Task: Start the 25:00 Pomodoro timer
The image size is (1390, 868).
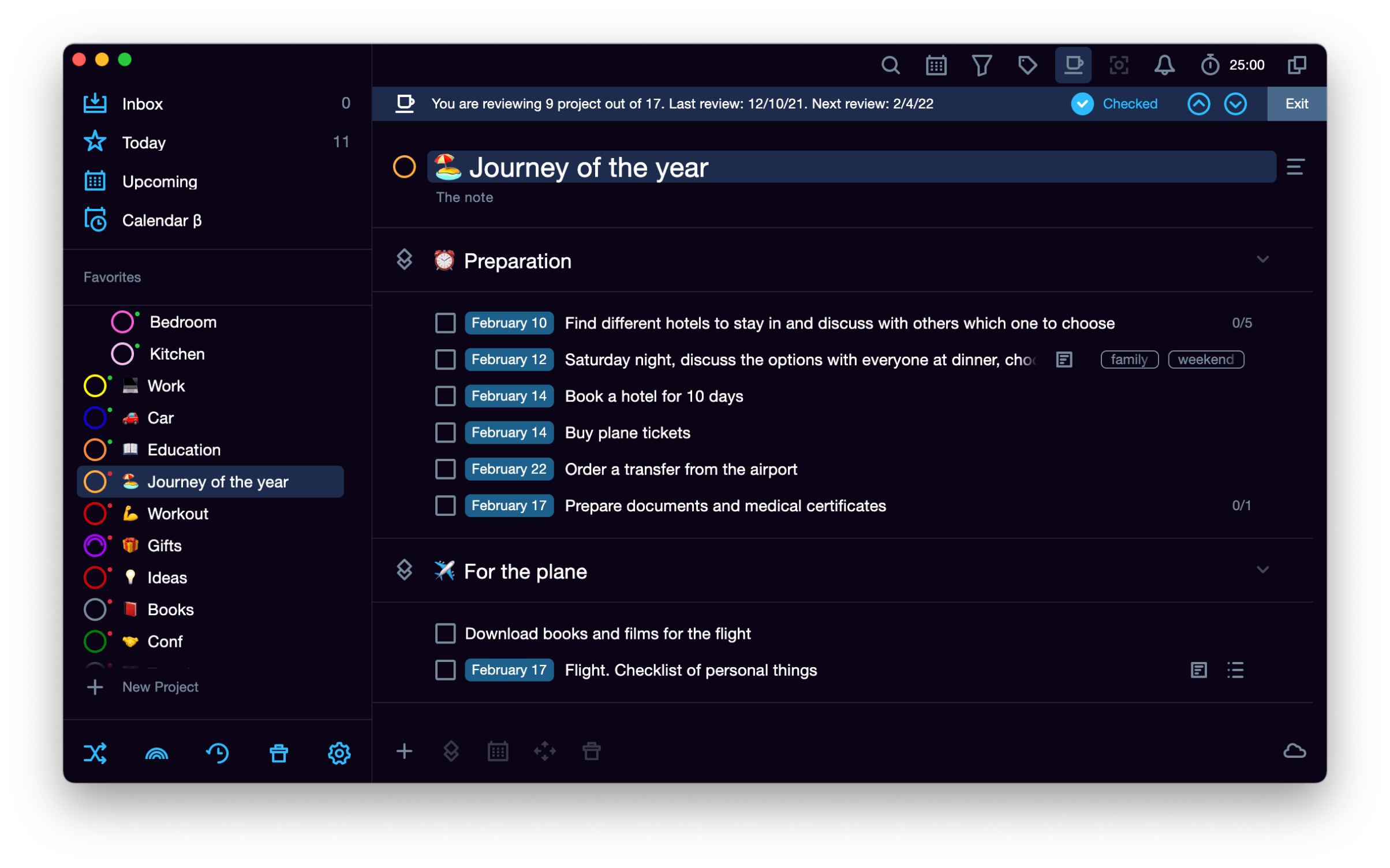Action: [x=1210, y=65]
